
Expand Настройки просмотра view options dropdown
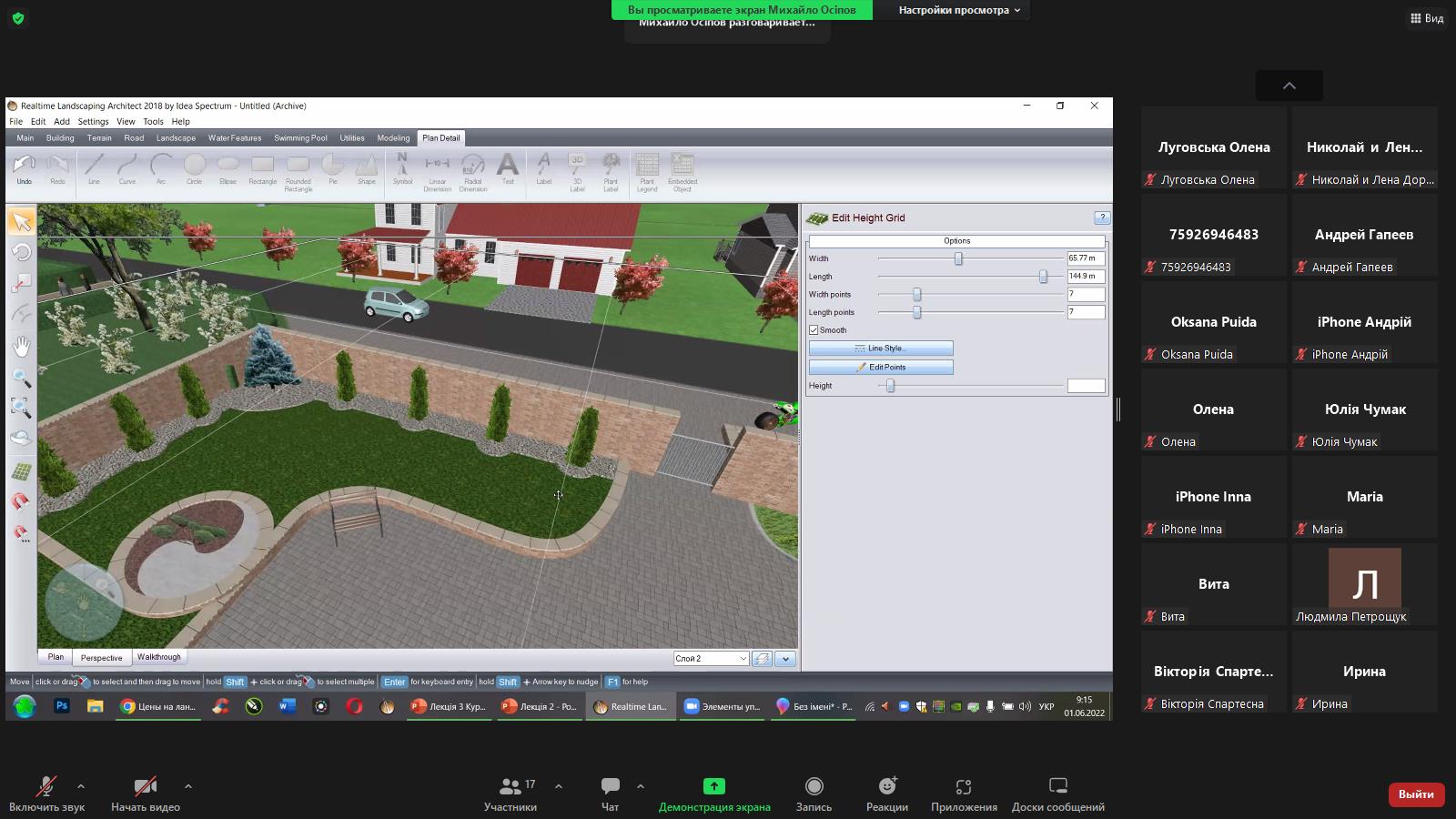tap(959, 10)
